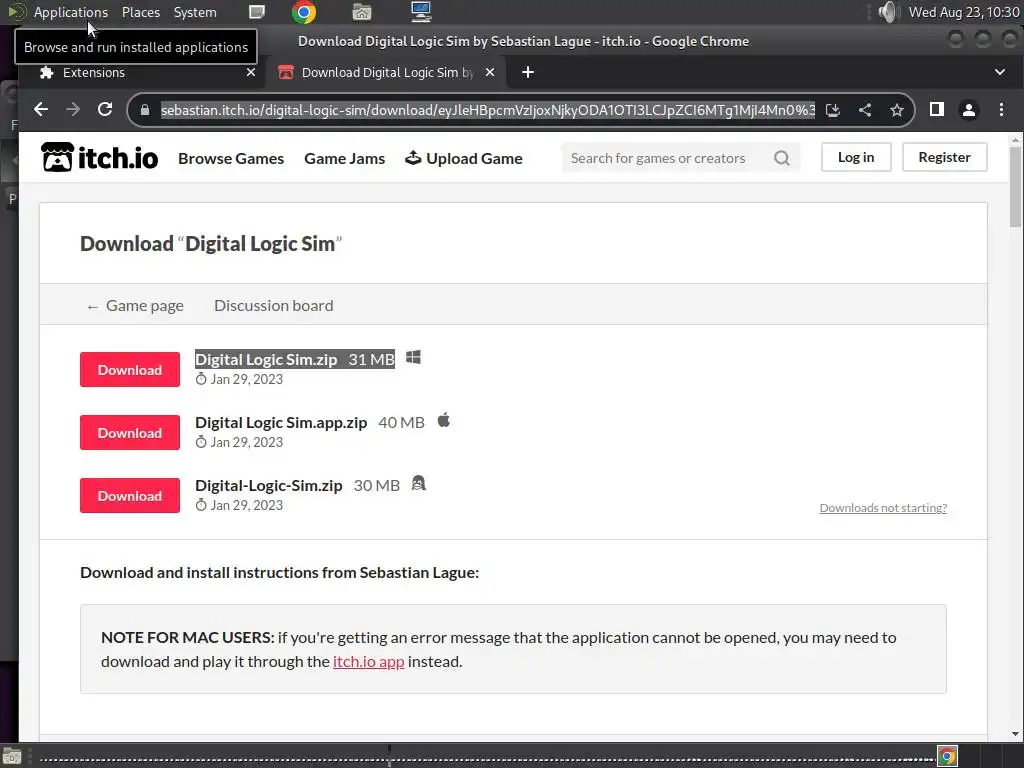Download Digital Logic Sim.app.zip for Mac
The width and height of the screenshot is (1024, 768).
click(x=130, y=432)
